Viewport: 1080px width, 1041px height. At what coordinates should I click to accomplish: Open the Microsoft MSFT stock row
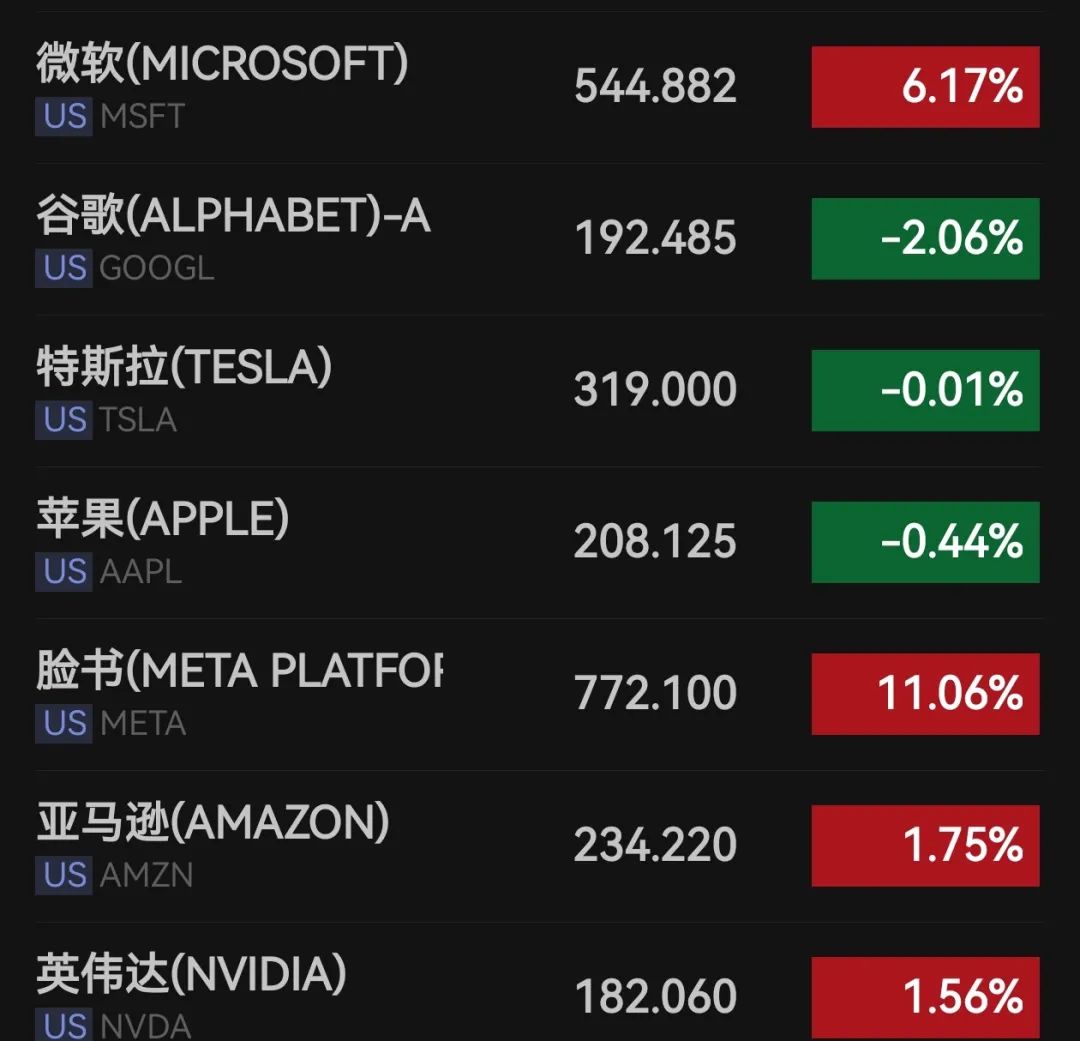pyautogui.click(x=539, y=87)
